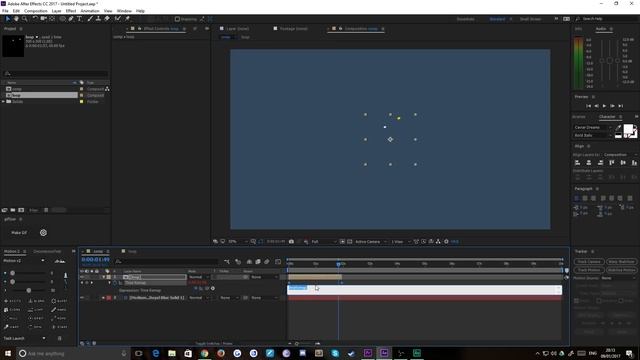Open blending mode dropdown for loop layer

point(199,277)
